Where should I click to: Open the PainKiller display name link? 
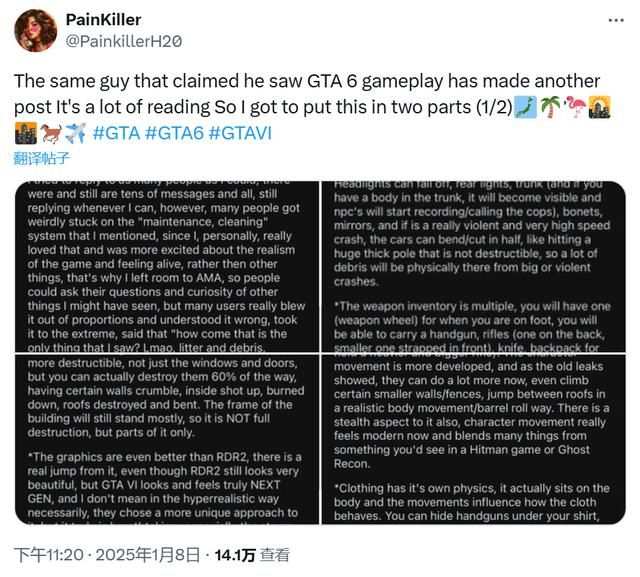[103, 20]
